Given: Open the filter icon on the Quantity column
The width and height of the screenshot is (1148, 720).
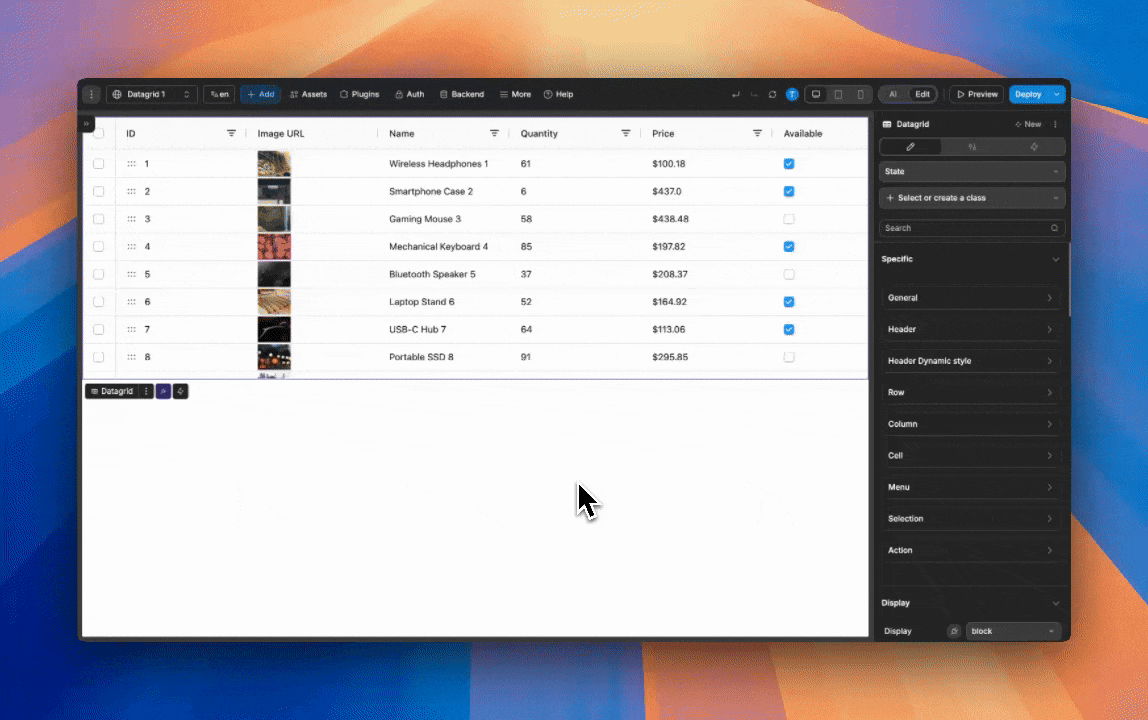Looking at the screenshot, I should click(626, 133).
